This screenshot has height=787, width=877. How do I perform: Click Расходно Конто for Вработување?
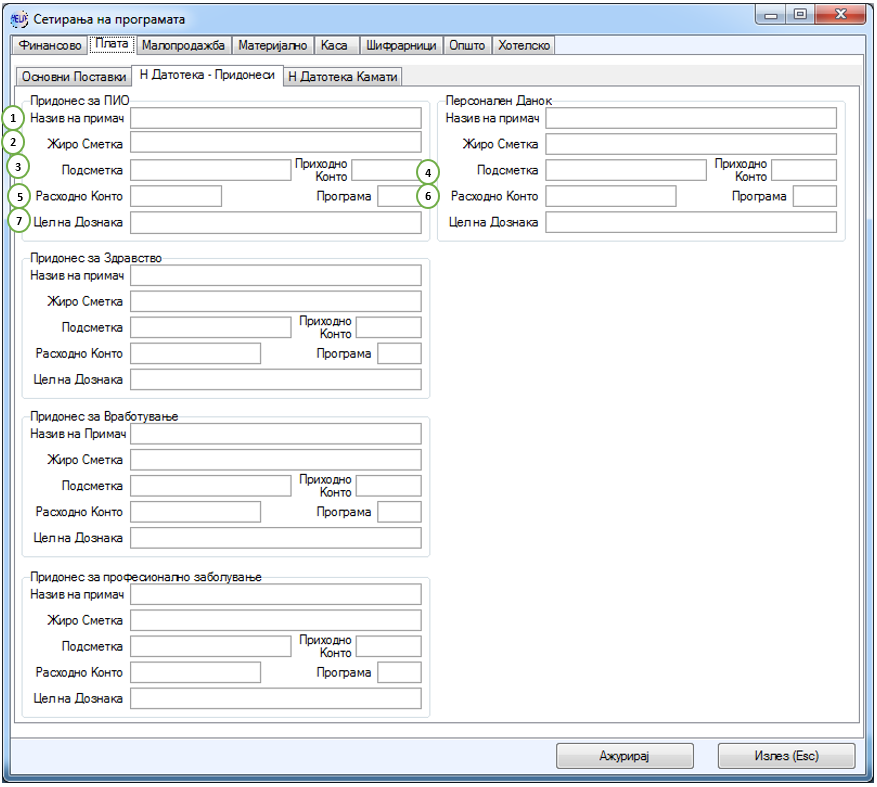[x=196, y=512]
